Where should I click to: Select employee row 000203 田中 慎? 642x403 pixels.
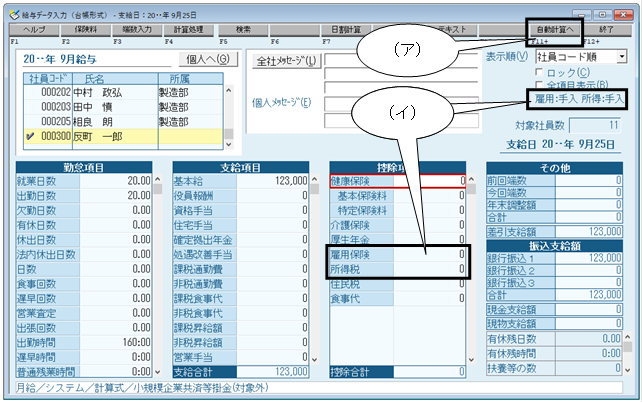pyautogui.click(x=123, y=107)
